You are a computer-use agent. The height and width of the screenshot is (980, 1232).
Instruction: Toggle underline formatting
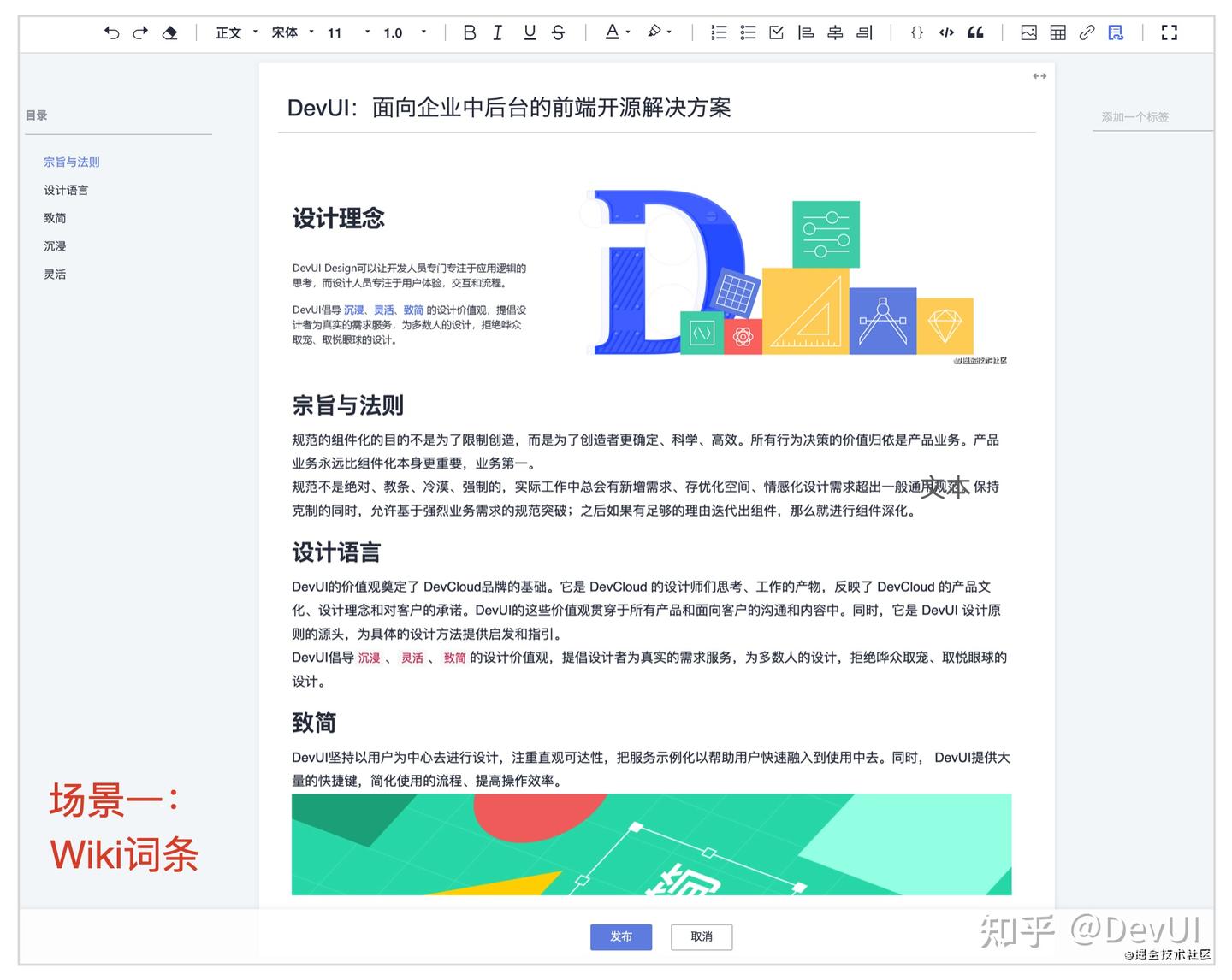coord(530,32)
